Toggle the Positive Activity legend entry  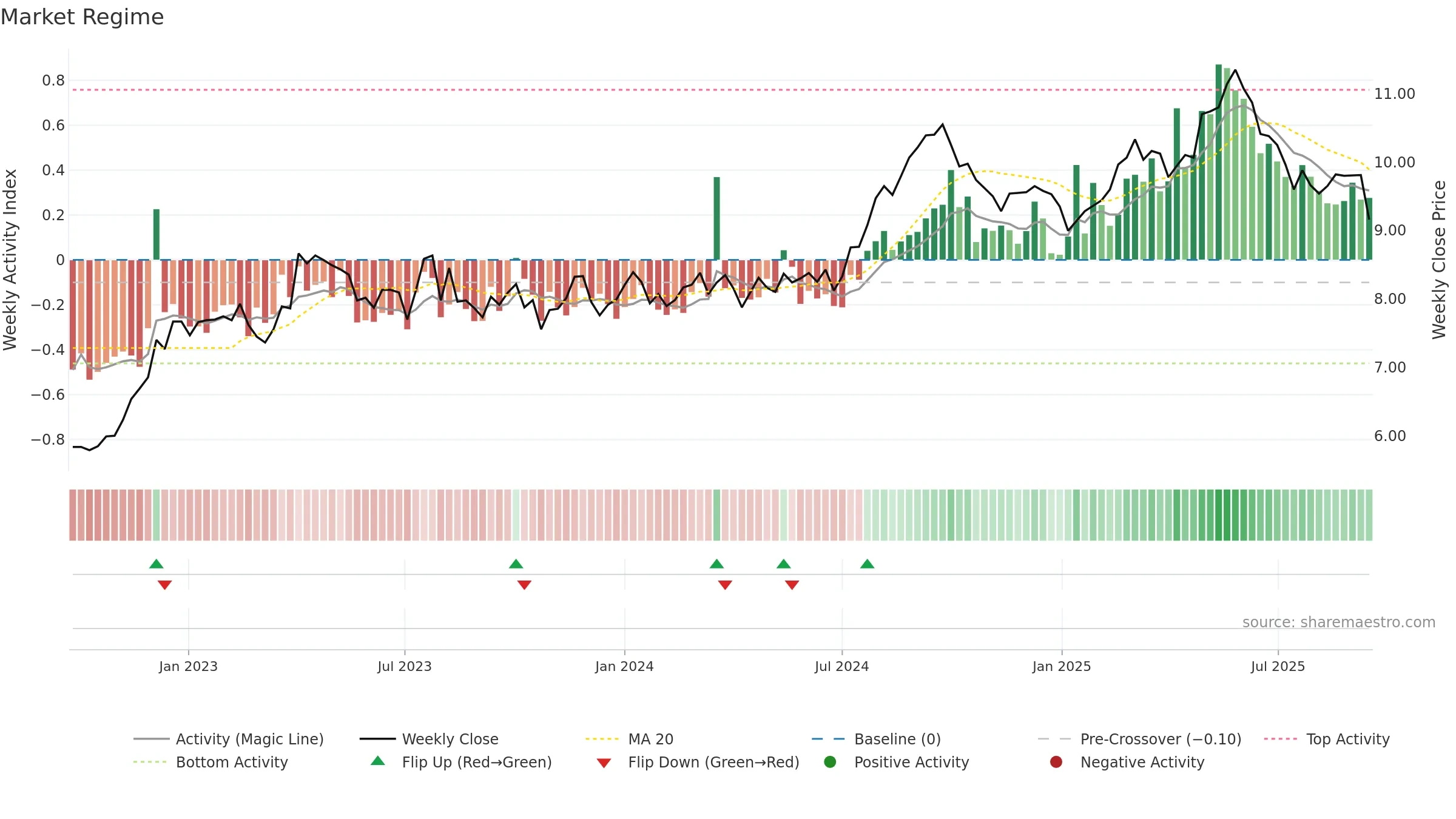897,762
